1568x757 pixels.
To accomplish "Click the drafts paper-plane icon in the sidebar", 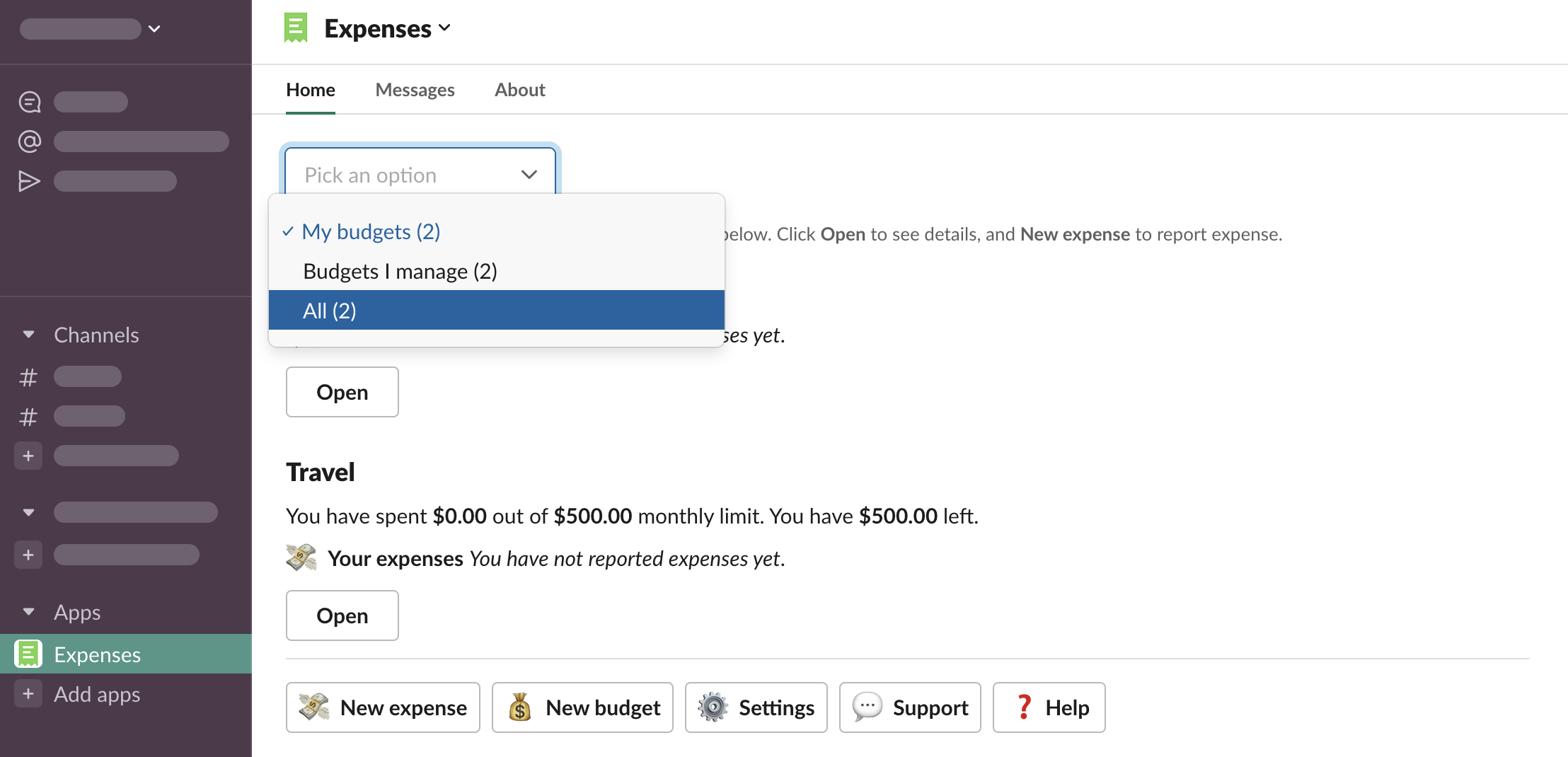I will point(29,181).
